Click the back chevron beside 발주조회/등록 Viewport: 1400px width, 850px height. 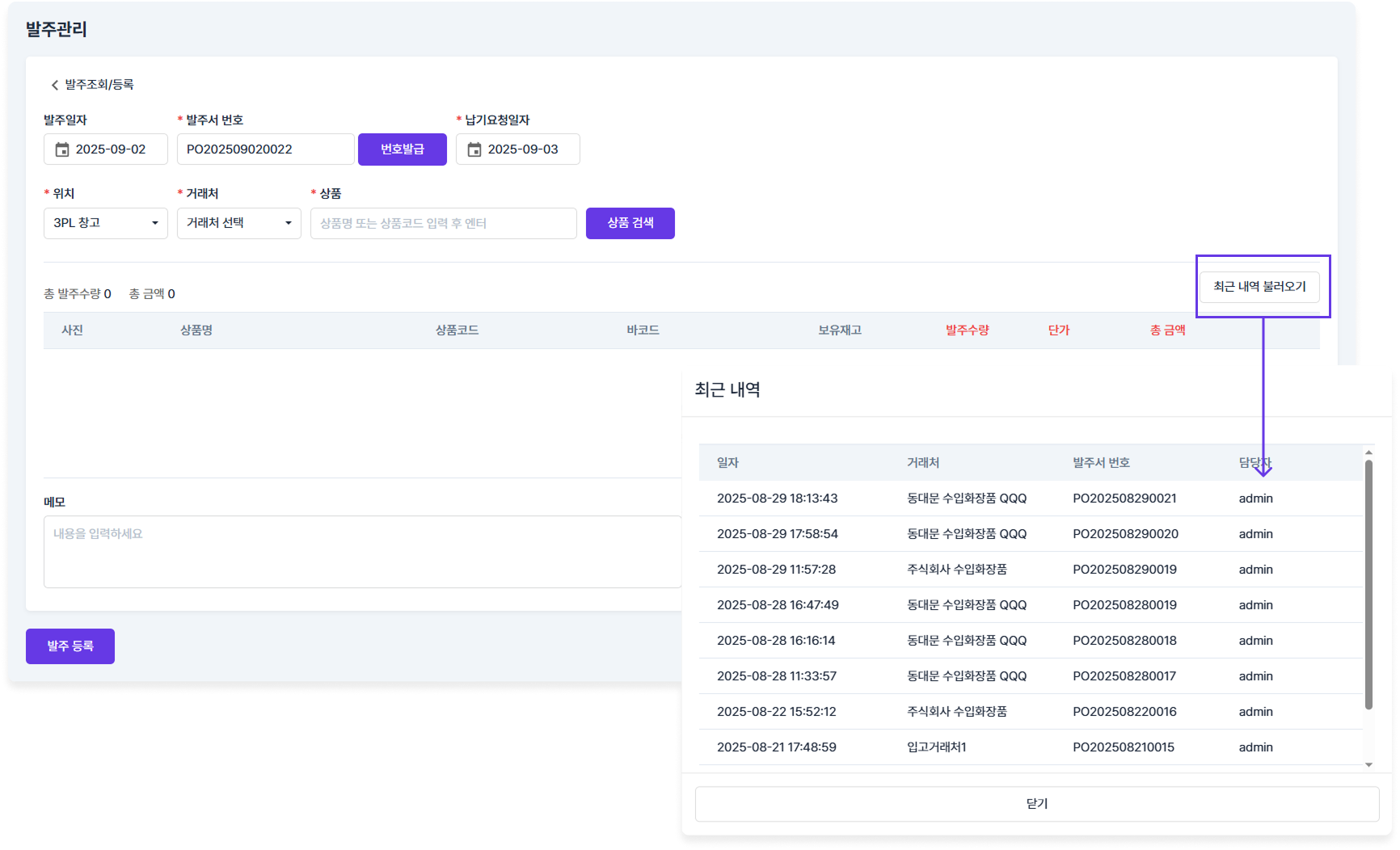click(55, 85)
